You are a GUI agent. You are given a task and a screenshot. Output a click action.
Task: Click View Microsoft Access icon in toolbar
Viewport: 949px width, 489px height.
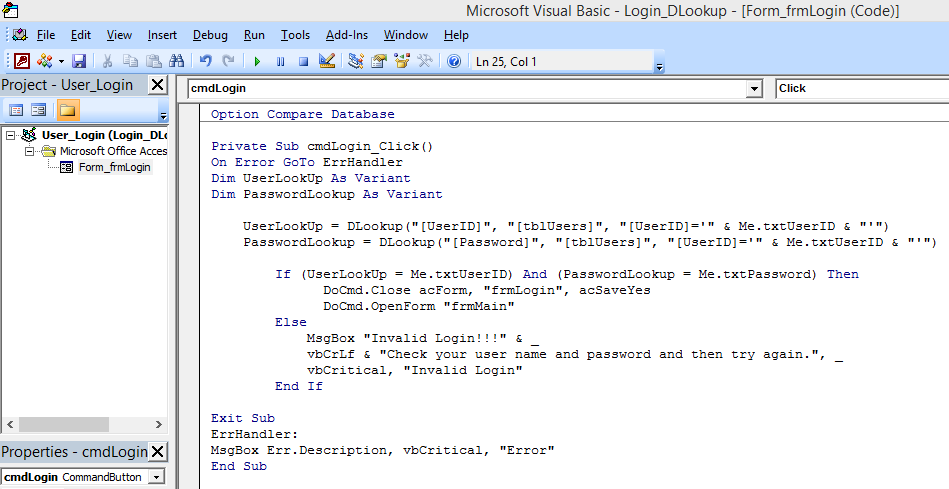(22, 61)
